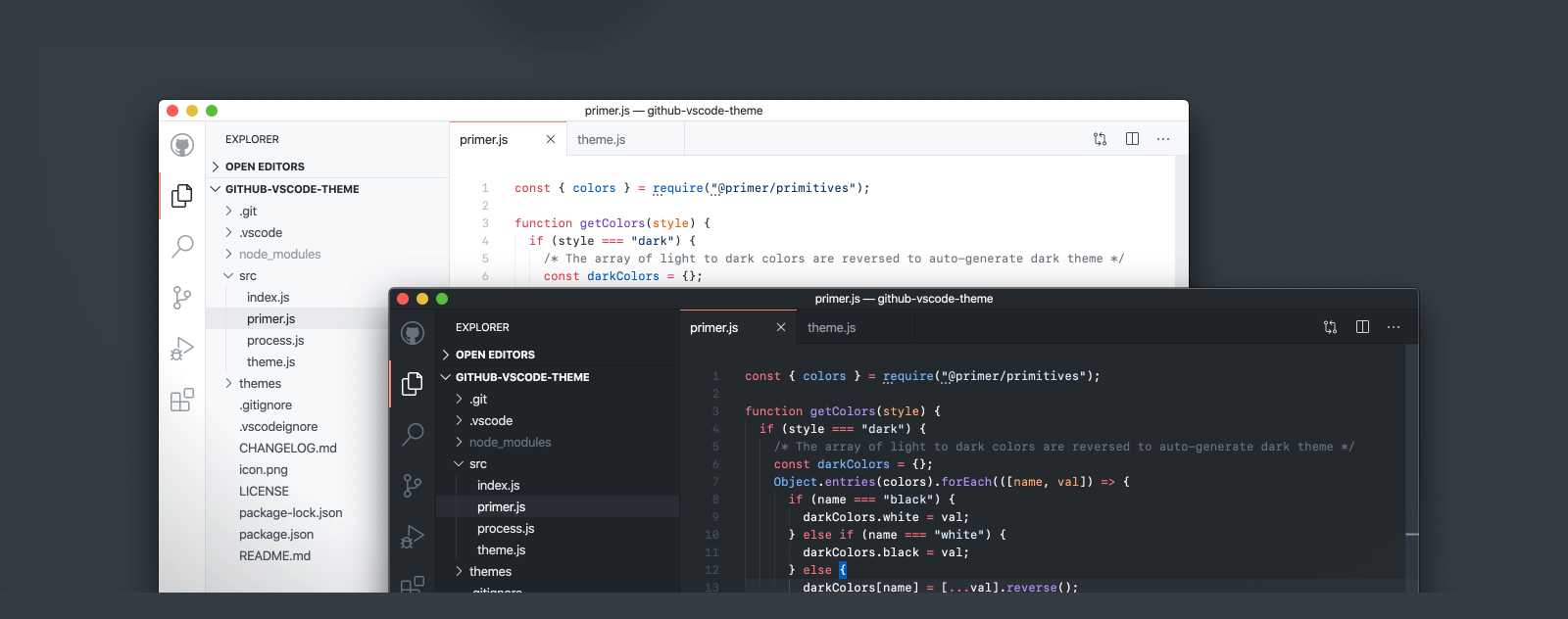Click GitHub logo icon in light window
The height and width of the screenshot is (619, 1568).
click(182, 145)
